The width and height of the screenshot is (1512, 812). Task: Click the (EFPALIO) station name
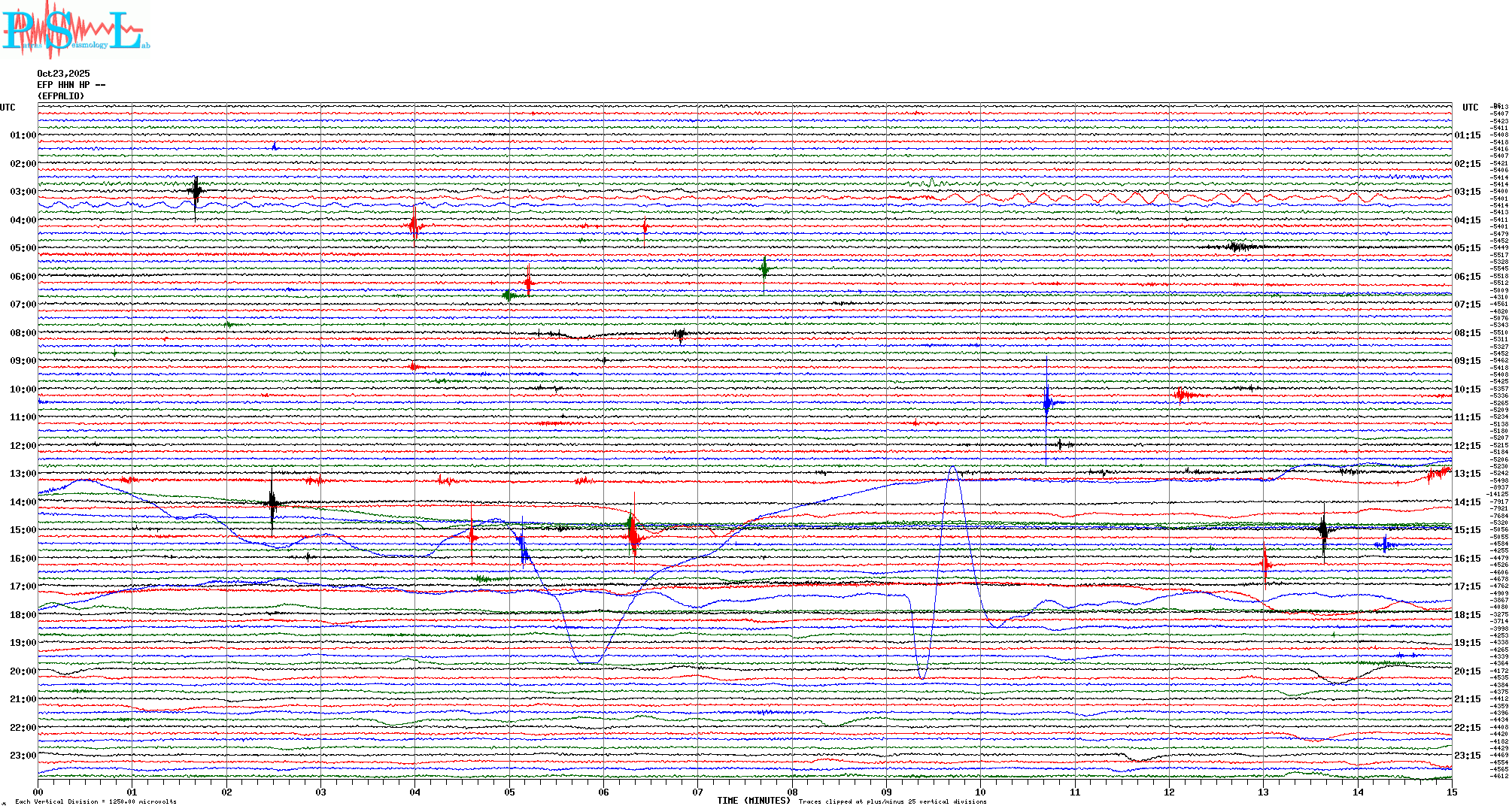pos(61,96)
